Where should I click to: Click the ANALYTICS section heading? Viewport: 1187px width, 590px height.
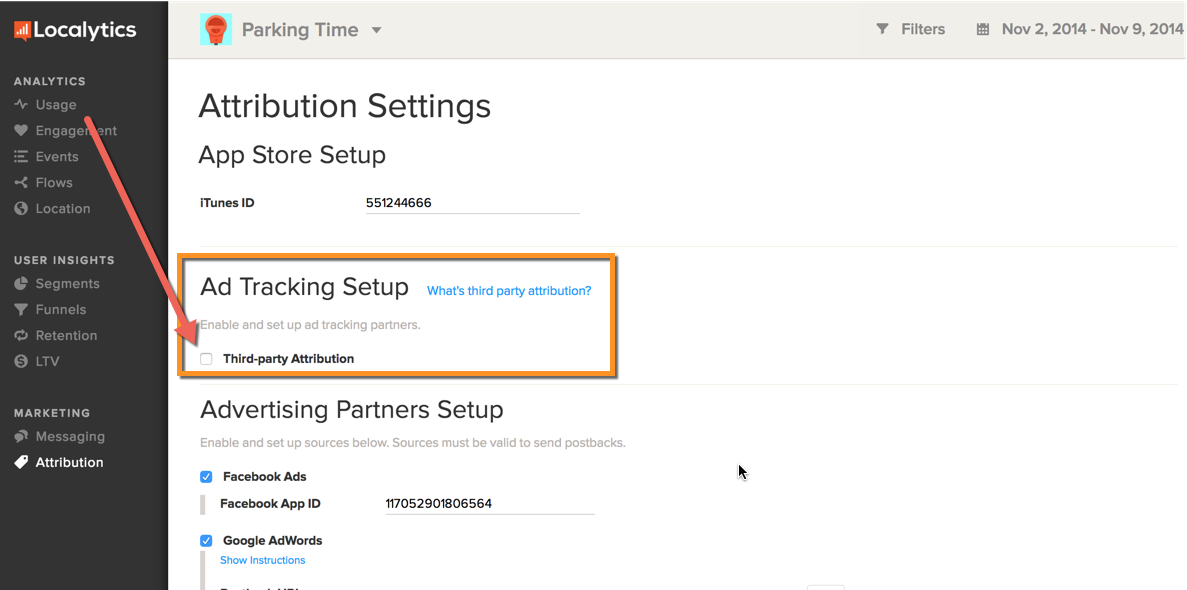[50, 81]
